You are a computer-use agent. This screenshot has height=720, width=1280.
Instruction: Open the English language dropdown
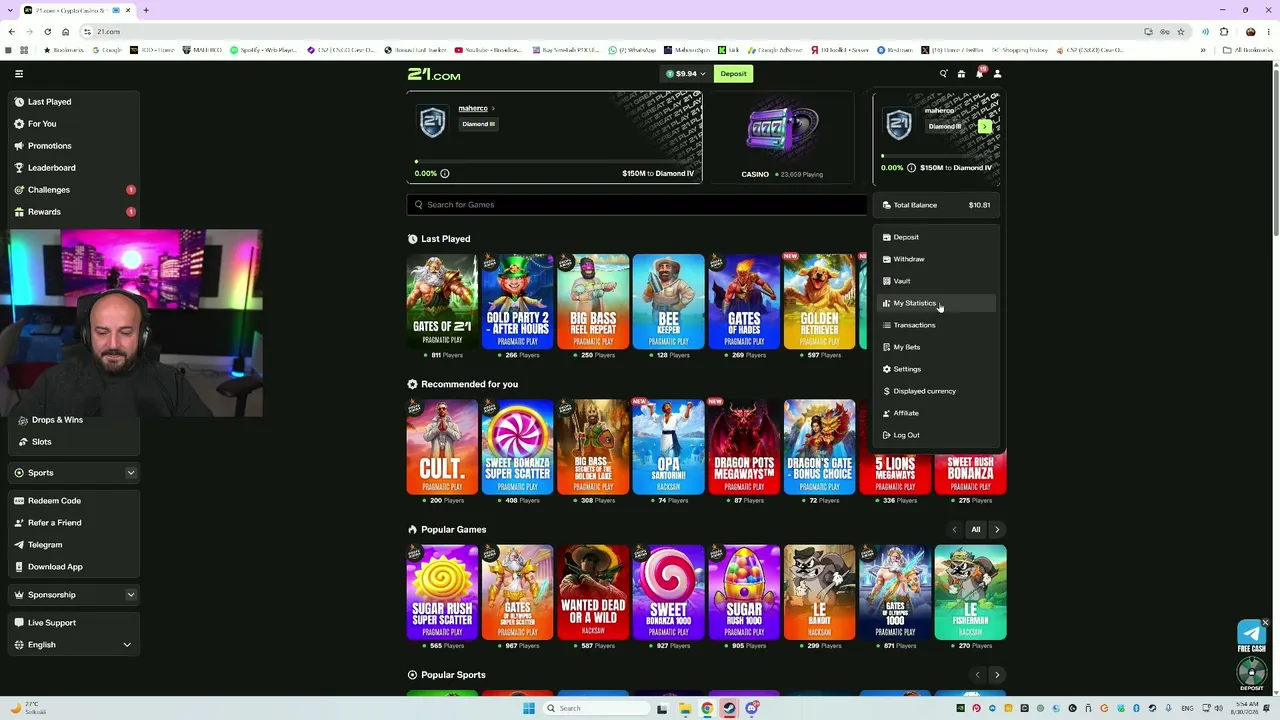click(x=75, y=645)
